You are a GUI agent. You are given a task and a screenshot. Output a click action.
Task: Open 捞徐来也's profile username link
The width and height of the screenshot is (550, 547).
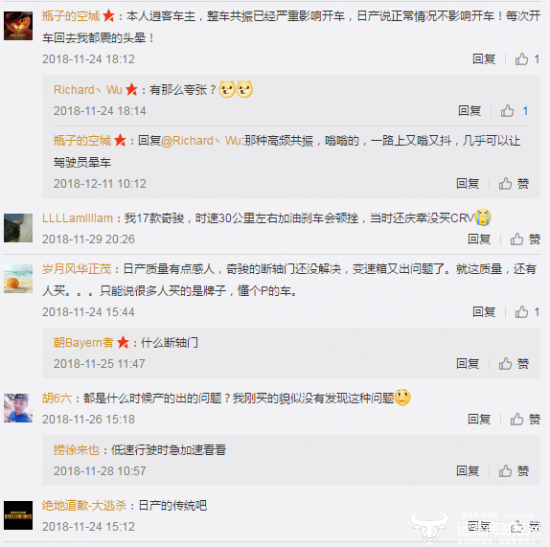(76, 450)
